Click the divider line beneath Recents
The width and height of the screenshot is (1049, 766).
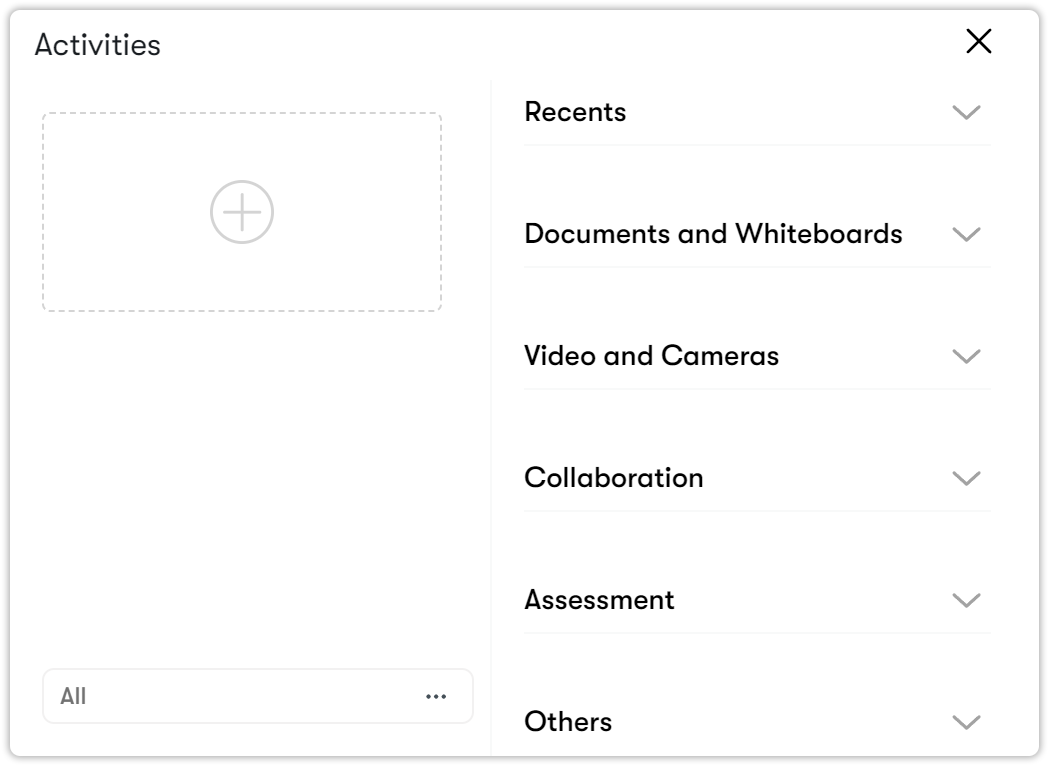coord(757,145)
